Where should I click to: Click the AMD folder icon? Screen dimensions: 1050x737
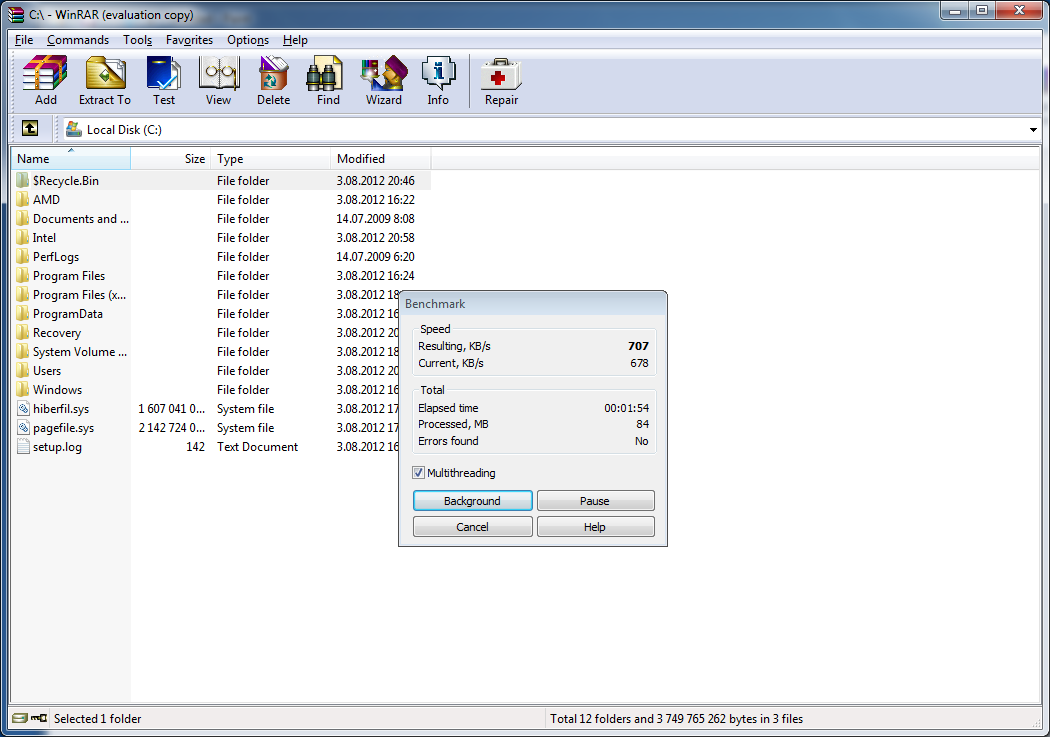point(23,199)
